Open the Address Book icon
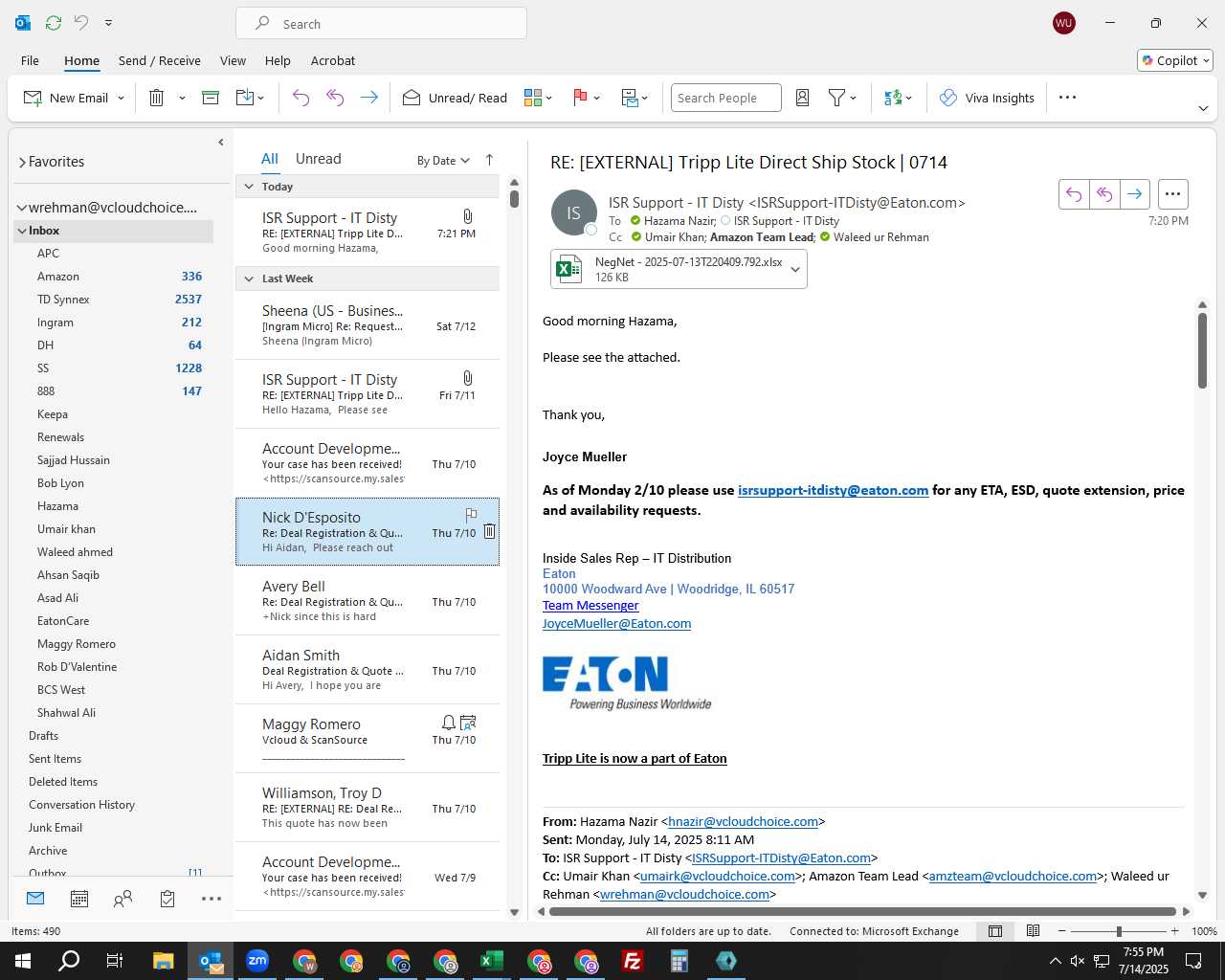Screen dimensions: 1225x980 tap(803, 98)
